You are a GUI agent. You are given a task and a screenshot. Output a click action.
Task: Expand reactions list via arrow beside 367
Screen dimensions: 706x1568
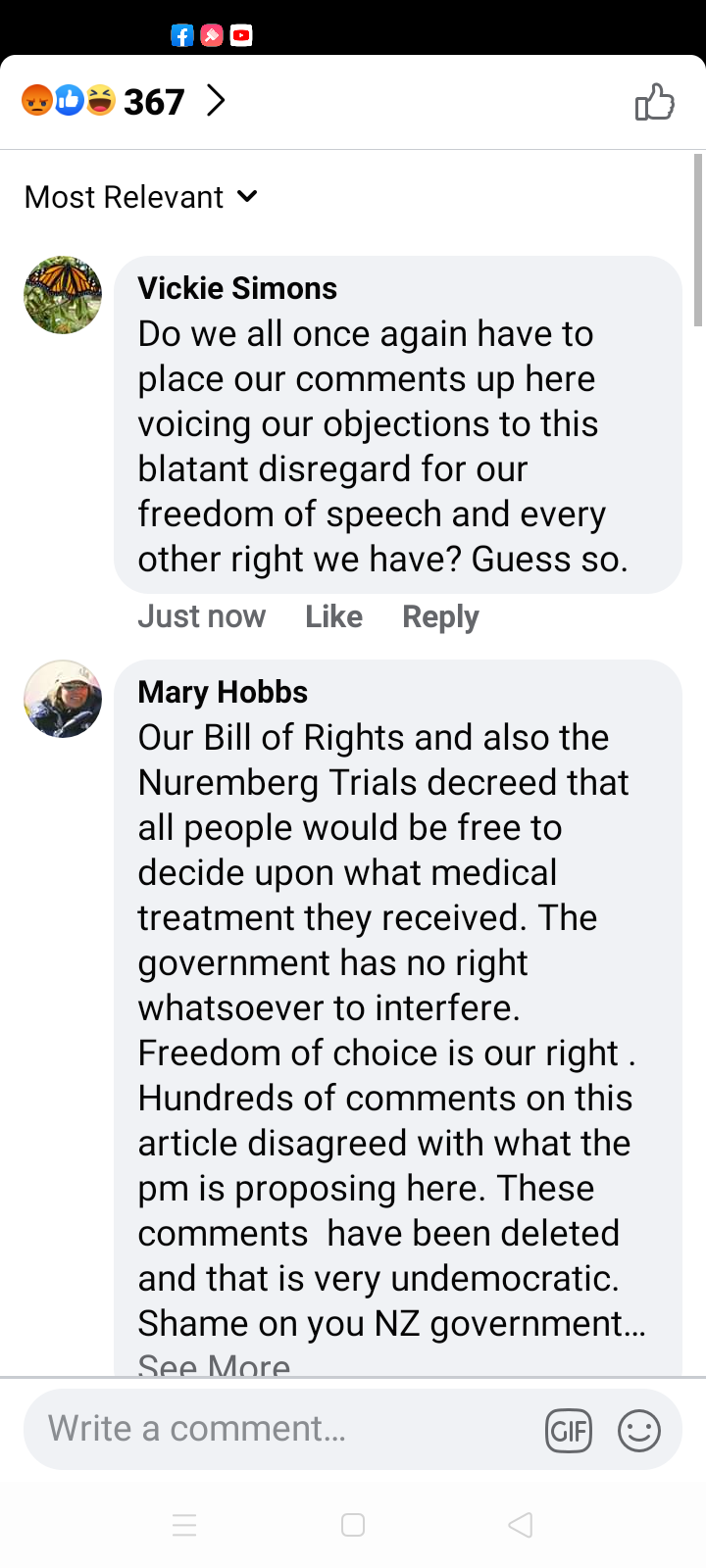[x=216, y=100]
